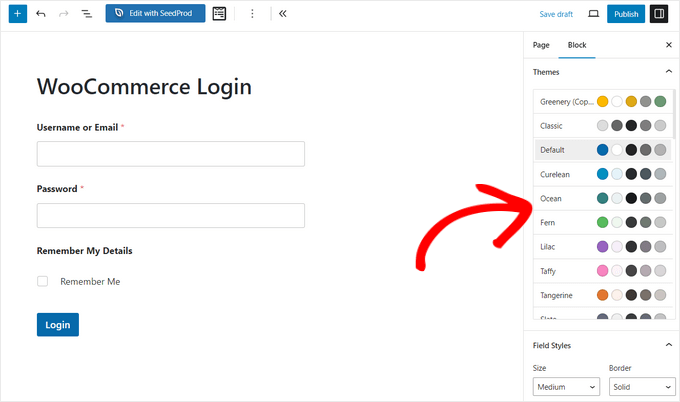The width and height of the screenshot is (680, 402).
Task: Switch to the Page tab
Action: tap(541, 45)
